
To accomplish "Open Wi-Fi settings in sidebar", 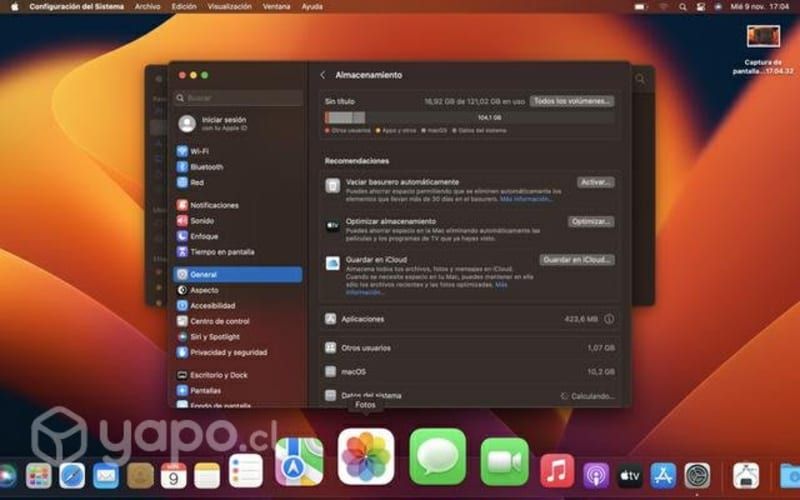I will 192,152.
